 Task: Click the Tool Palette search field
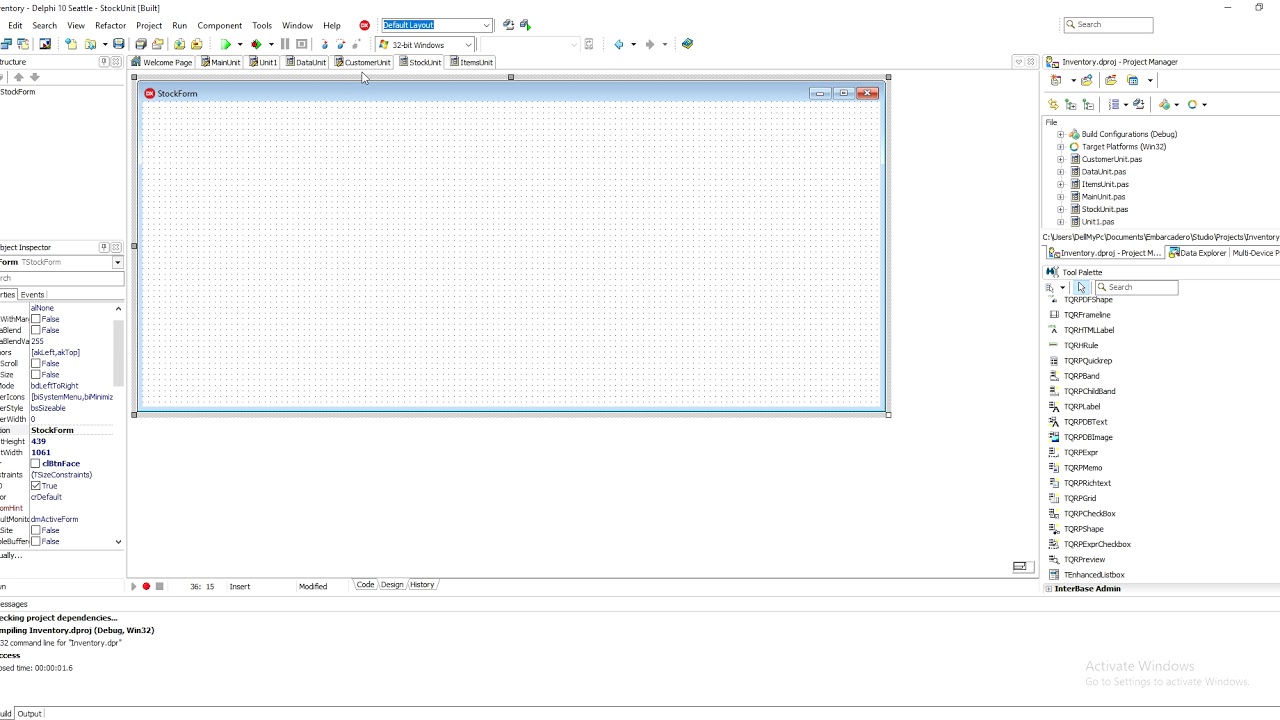[1137, 288]
